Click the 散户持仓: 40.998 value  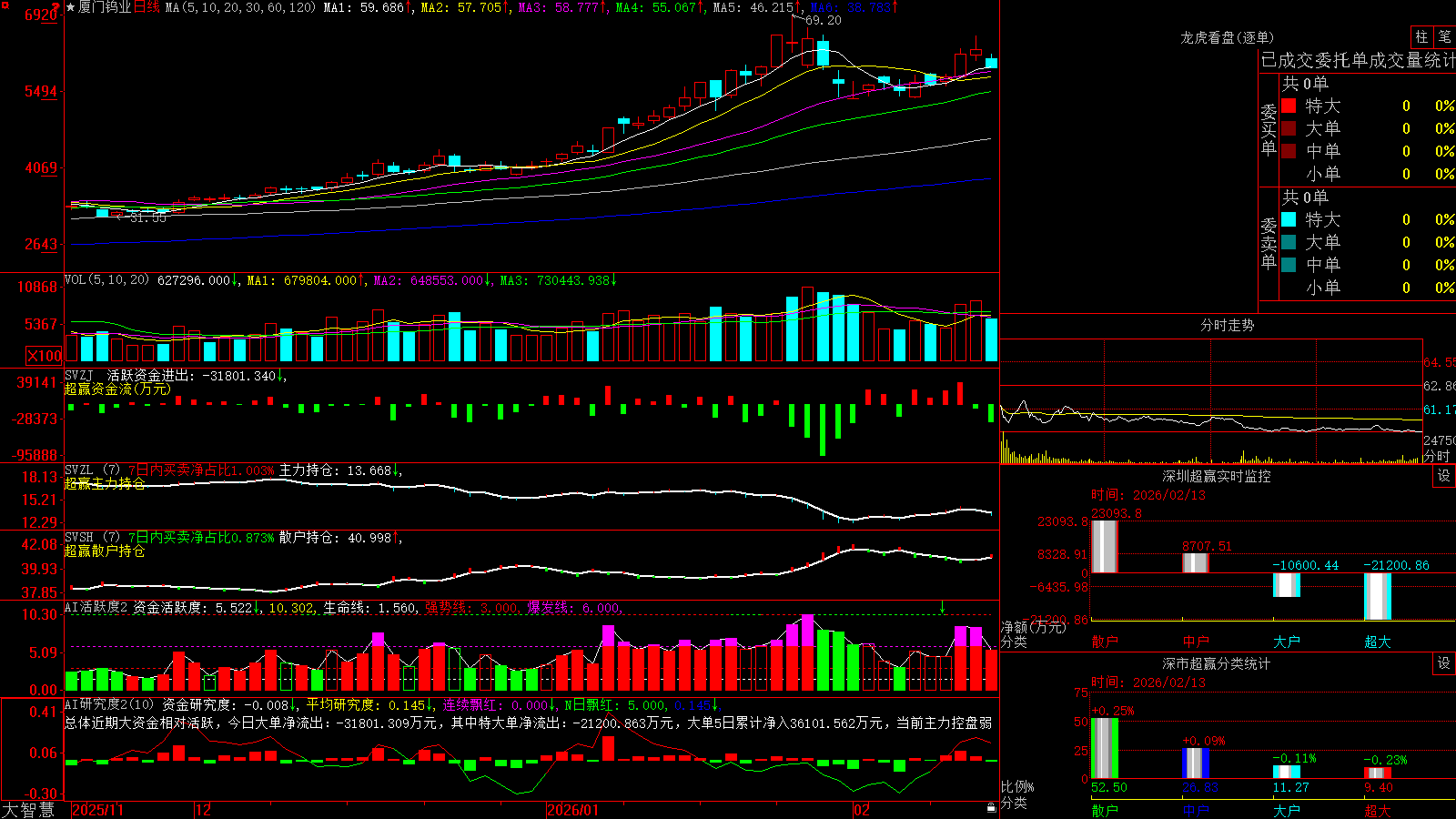coord(335,538)
